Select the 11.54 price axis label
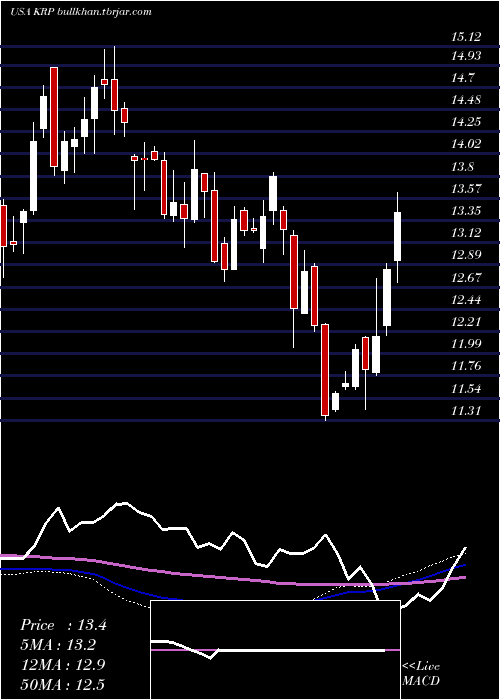Viewport: 500px width, 700px height. point(466,388)
